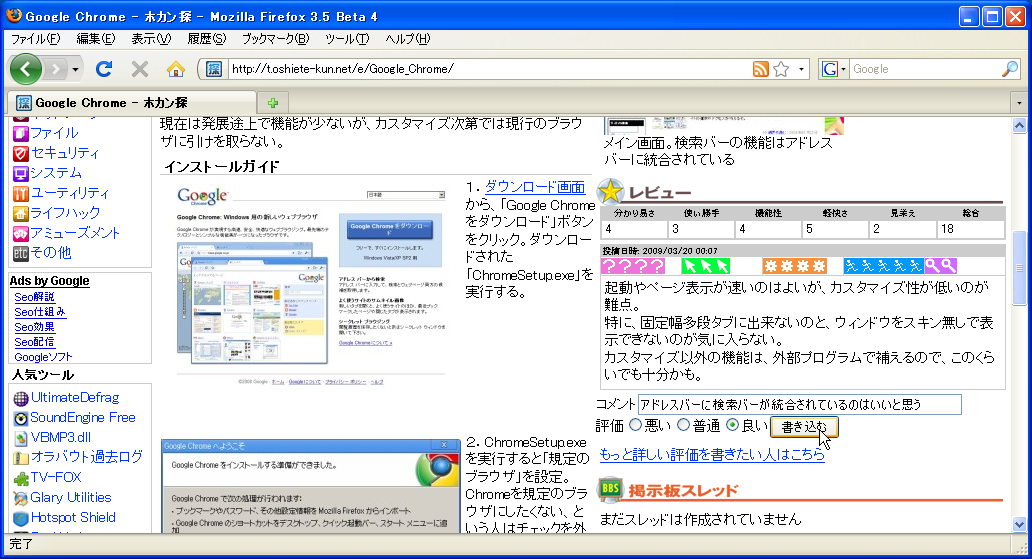Open the back/forward history dropdown arrow
Viewport: 1032px width, 559px height.
coord(75,69)
